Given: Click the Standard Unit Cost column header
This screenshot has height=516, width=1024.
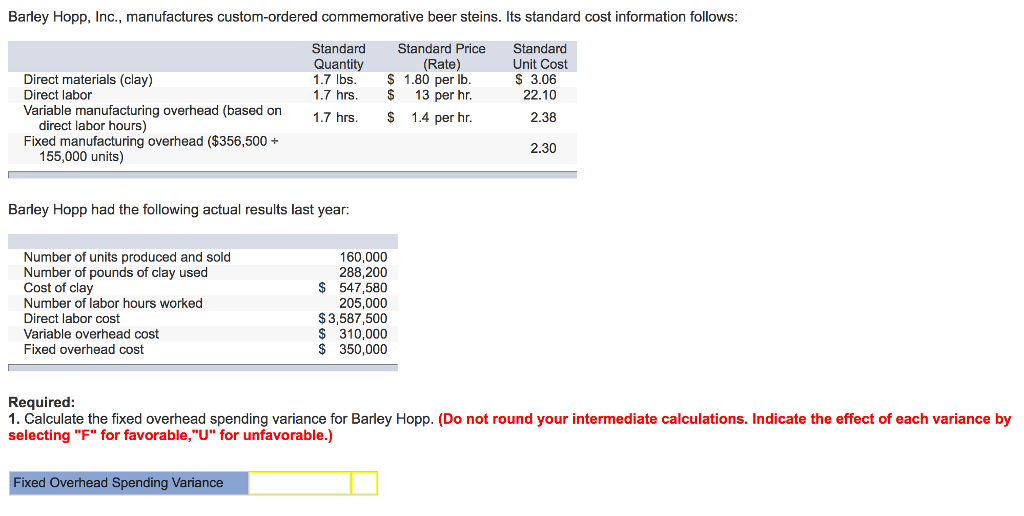Looking at the screenshot, I should (x=540, y=56).
